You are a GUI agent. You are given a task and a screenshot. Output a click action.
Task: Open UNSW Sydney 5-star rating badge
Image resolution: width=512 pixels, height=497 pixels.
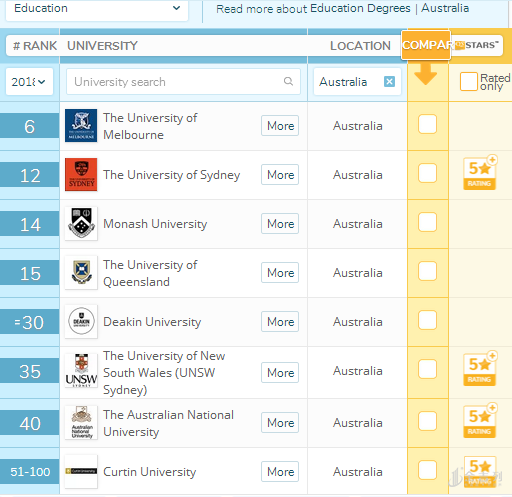(480, 369)
